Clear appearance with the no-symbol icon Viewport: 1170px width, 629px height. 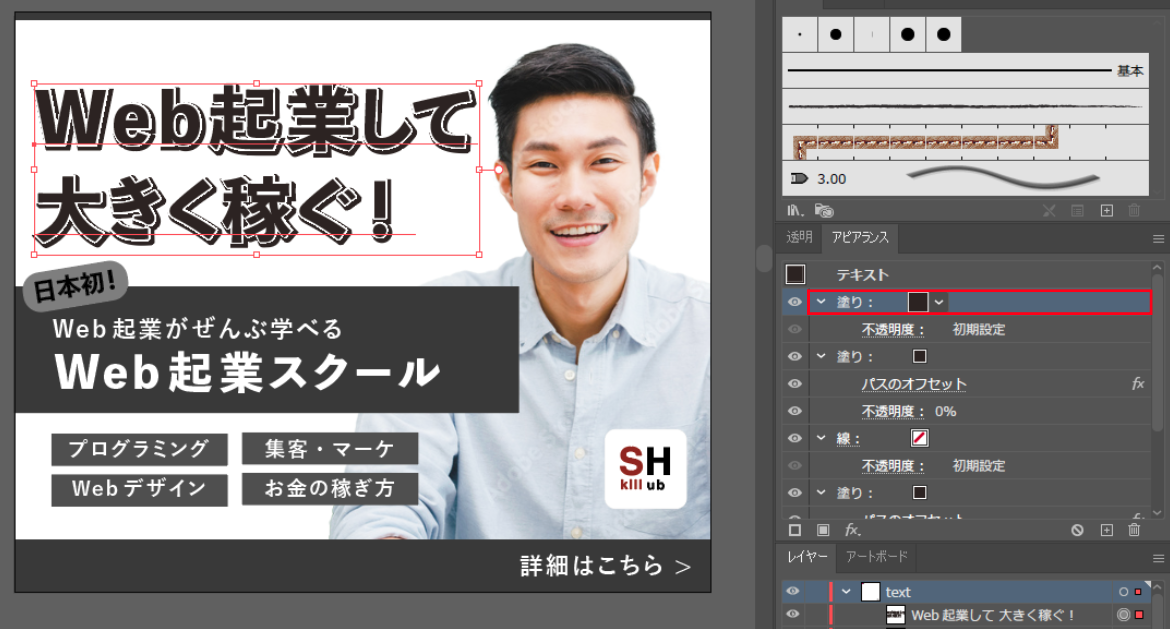[1077, 530]
